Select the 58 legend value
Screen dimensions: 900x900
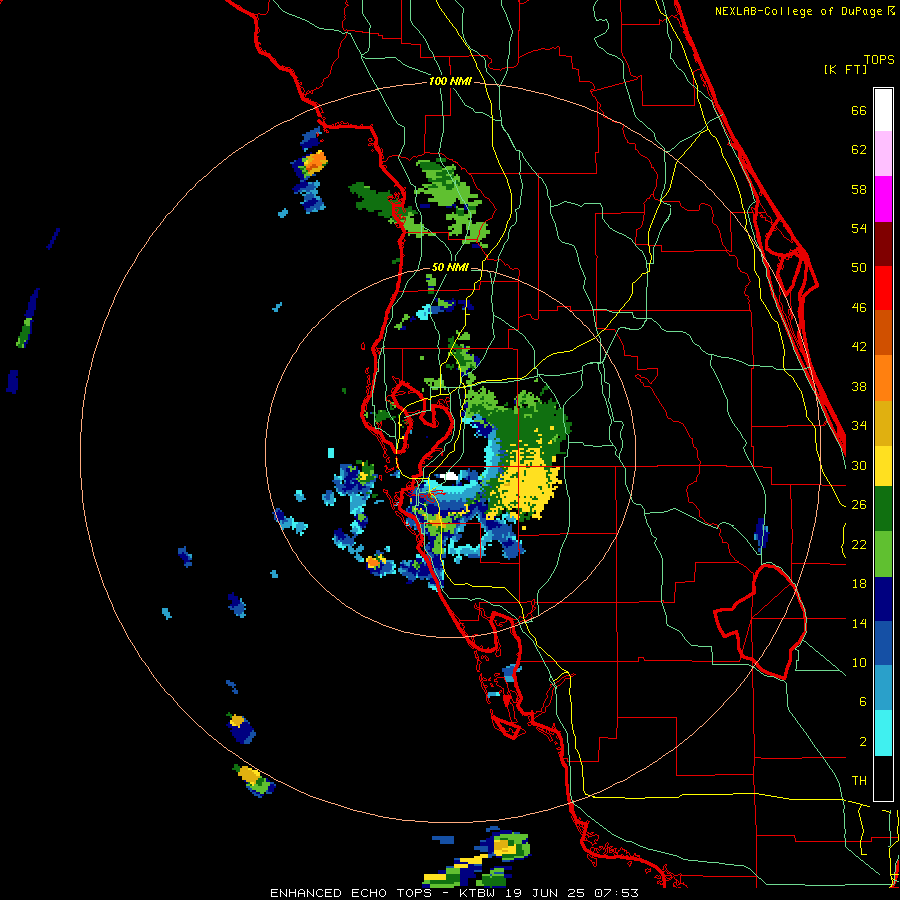tap(859, 189)
